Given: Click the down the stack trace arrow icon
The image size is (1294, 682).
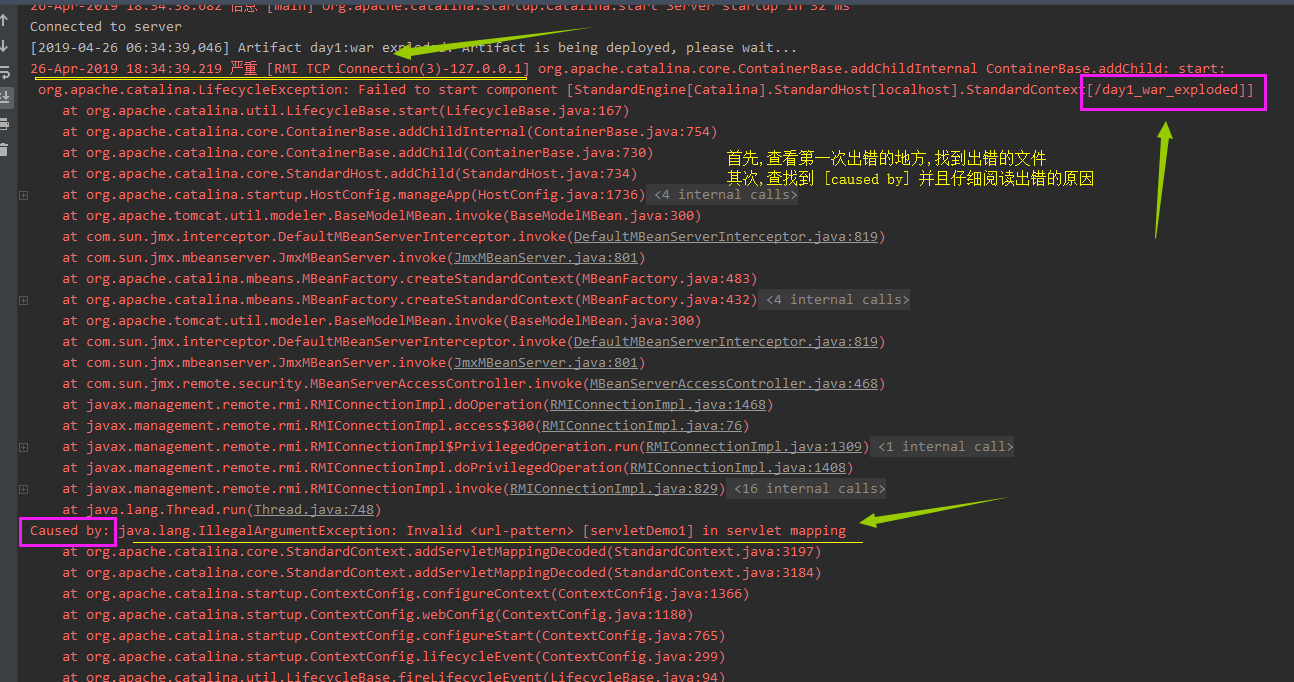Looking at the screenshot, I should point(4,46).
